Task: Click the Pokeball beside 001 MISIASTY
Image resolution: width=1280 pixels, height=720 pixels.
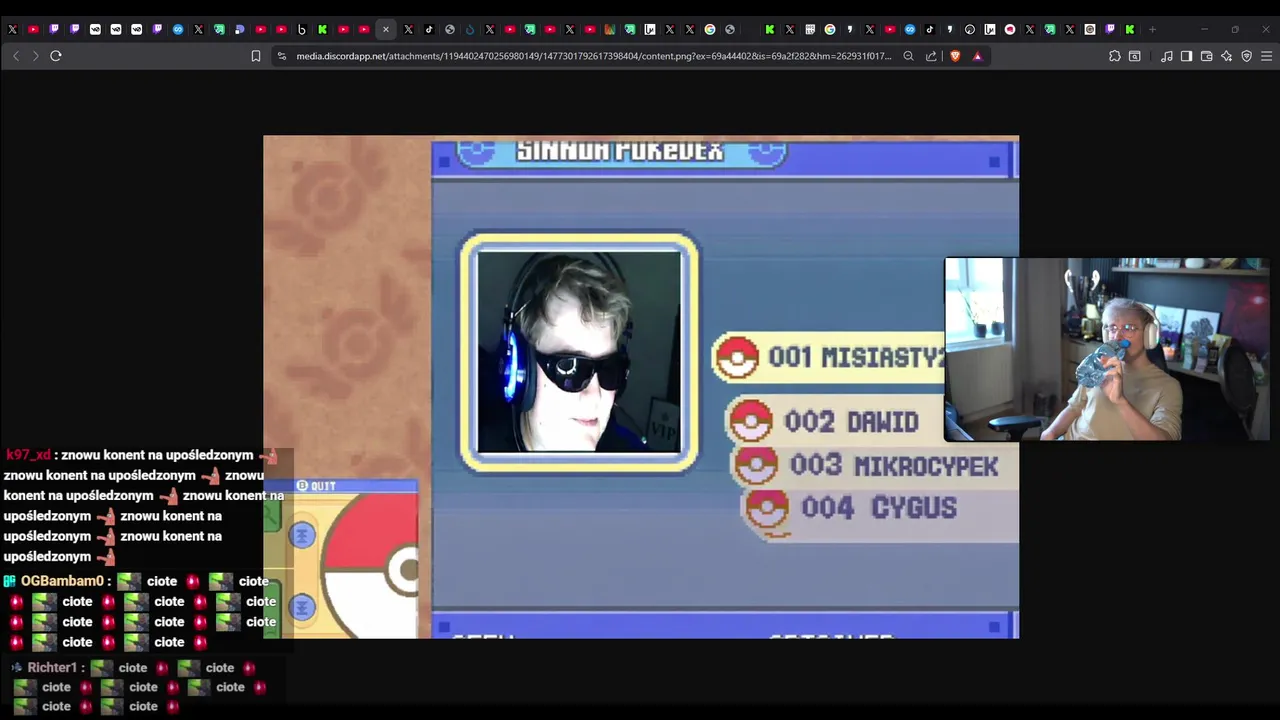Action: [737, 358]
